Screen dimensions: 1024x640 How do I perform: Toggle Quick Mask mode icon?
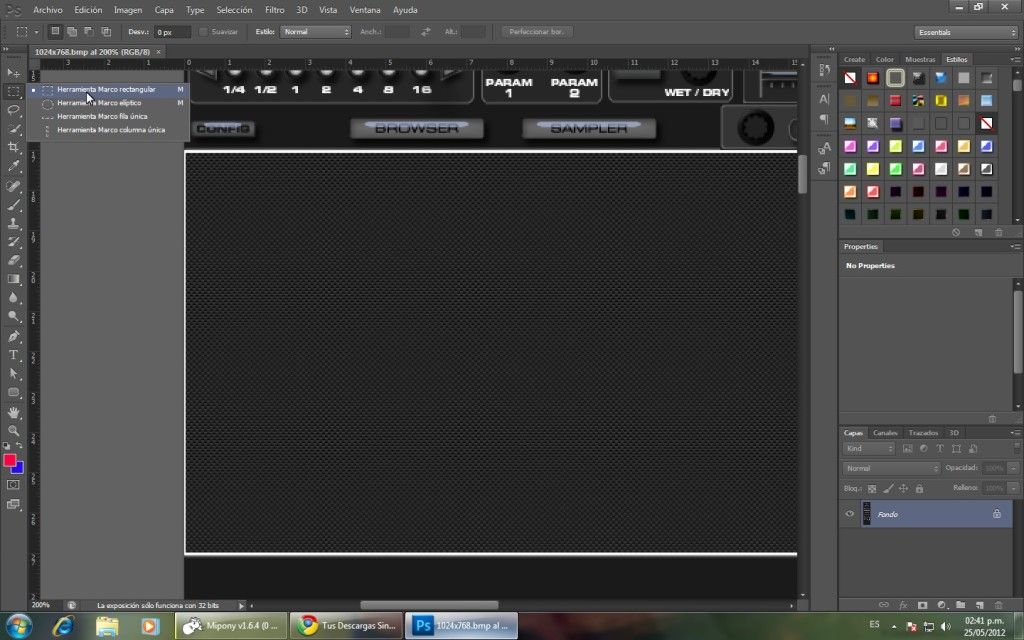[x=13, y=485]
